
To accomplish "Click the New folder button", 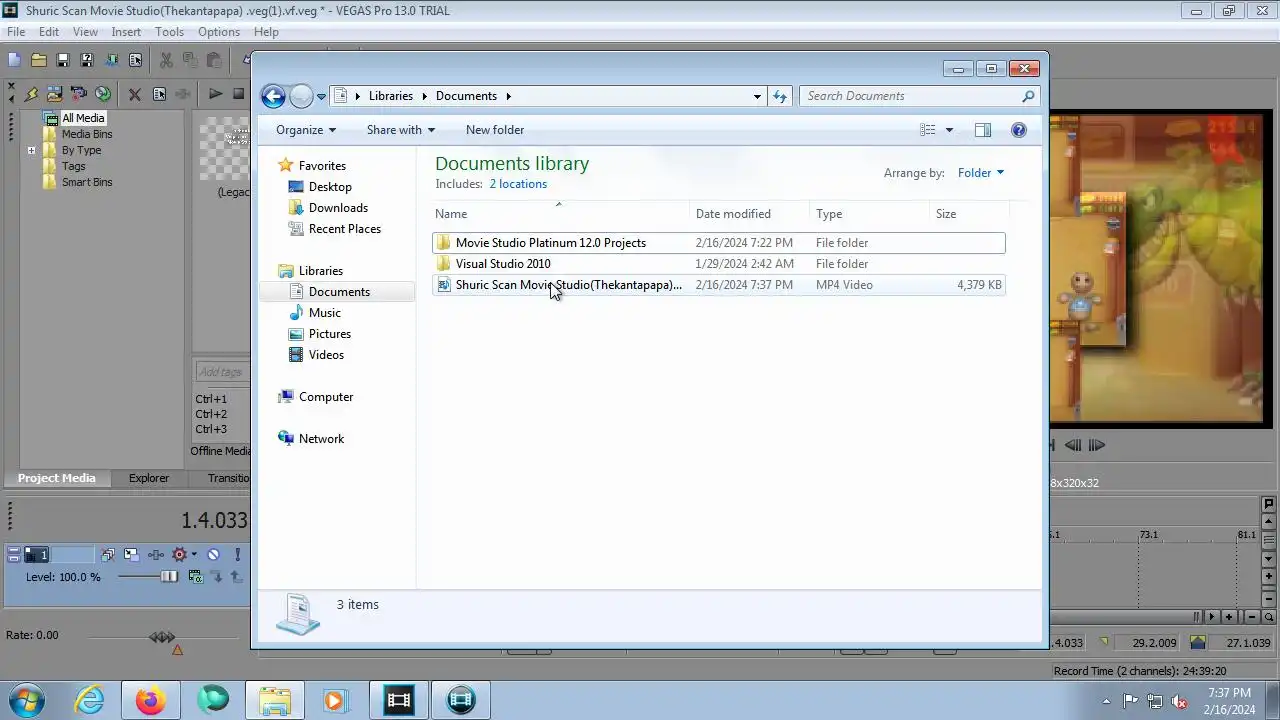I will click(x=495, y=130).
